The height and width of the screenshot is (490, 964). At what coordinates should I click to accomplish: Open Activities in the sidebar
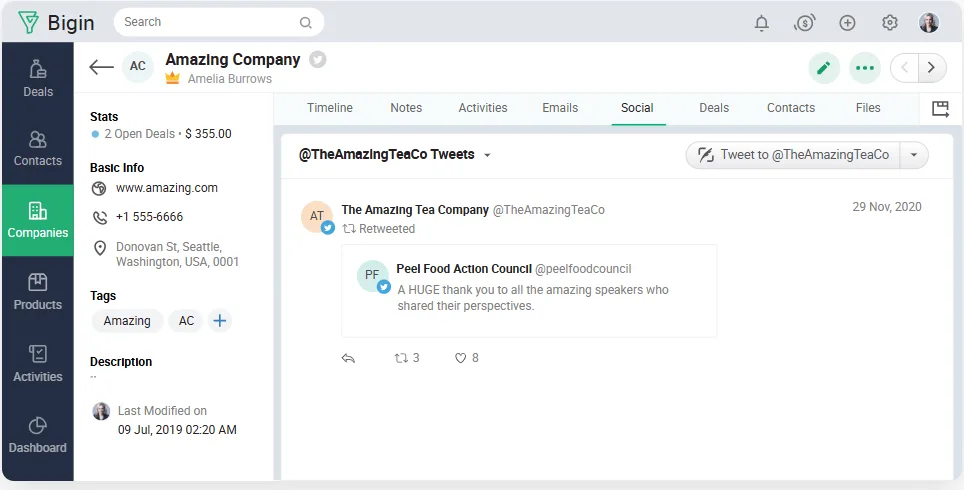[x=38, y=364]
